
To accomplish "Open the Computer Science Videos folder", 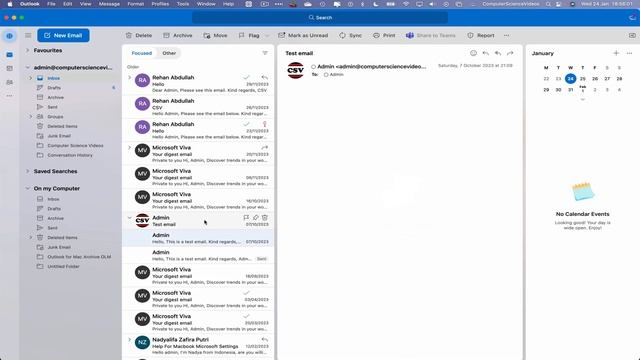I will click(x=75, y=146).
